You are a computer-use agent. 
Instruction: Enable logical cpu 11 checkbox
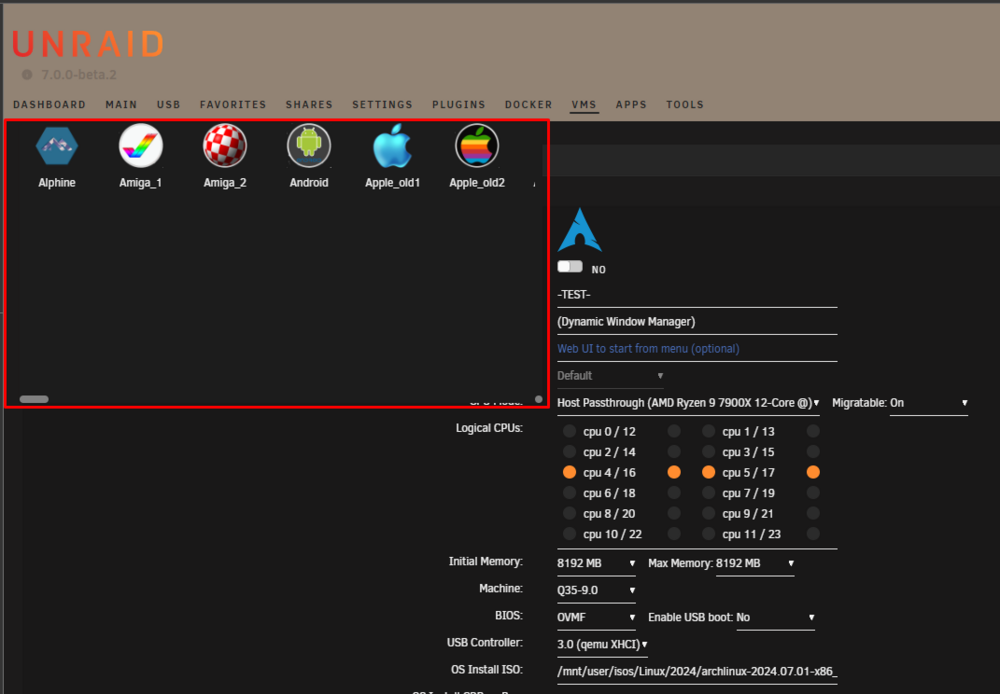(709, 534)
